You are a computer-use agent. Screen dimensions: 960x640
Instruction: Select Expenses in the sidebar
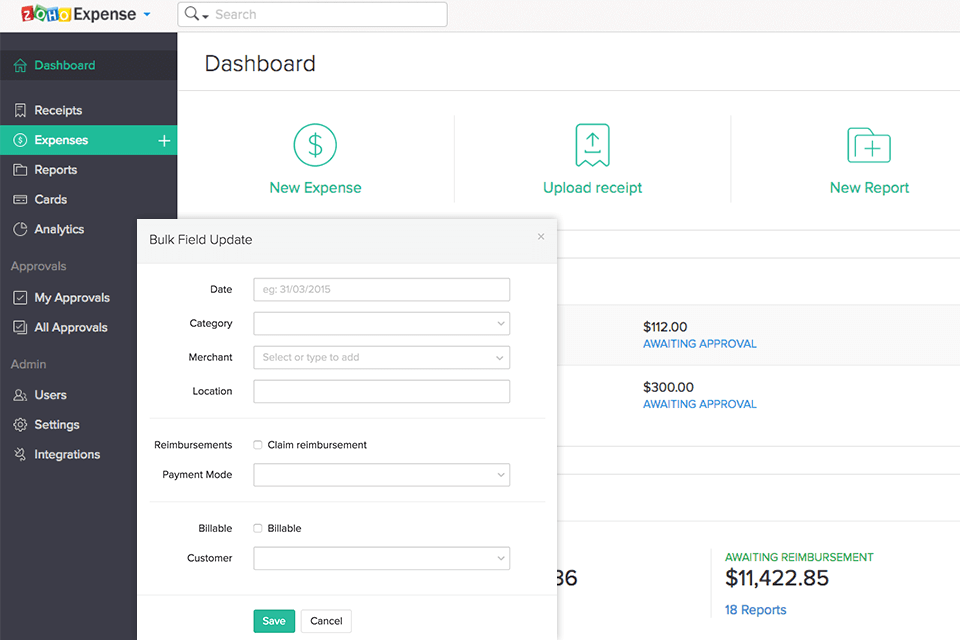click(x=88, y=140)
